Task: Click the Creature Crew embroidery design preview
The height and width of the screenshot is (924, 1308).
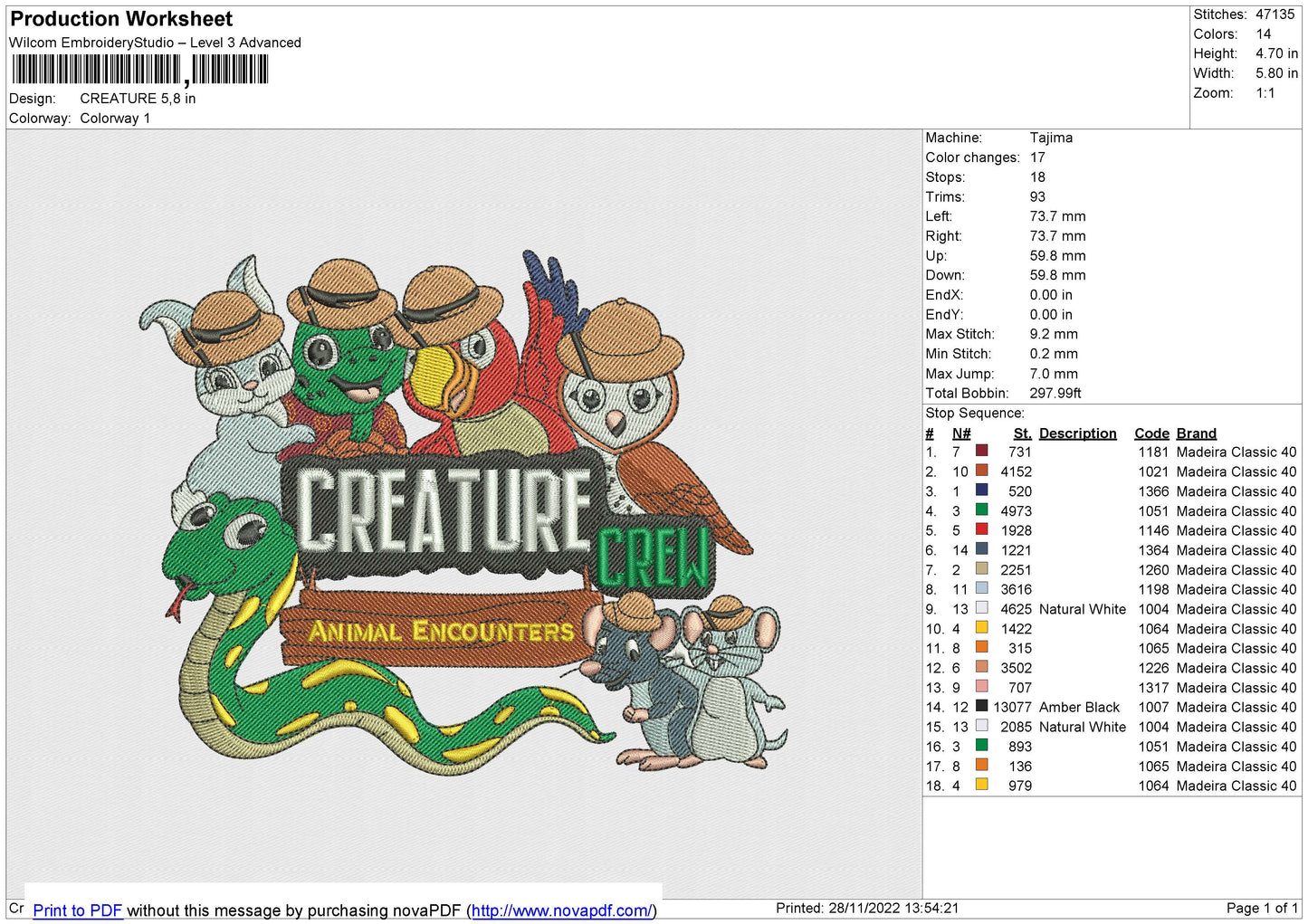Action: click(463, 513)
